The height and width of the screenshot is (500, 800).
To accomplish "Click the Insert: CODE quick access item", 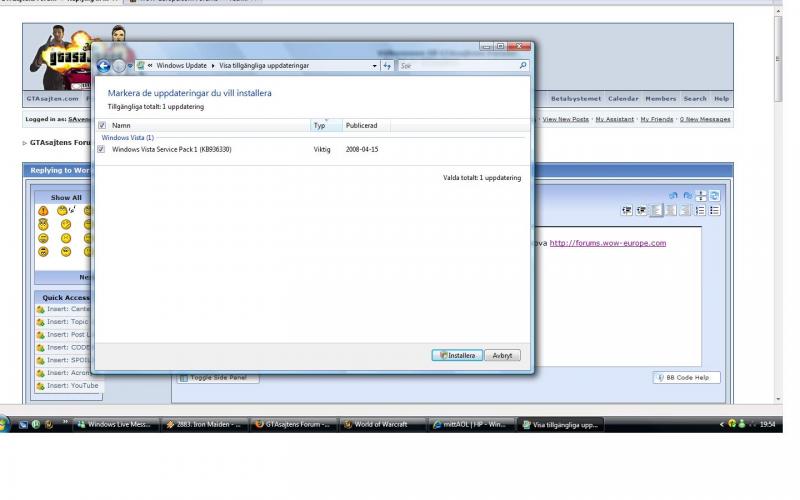I will click(63, 348).
